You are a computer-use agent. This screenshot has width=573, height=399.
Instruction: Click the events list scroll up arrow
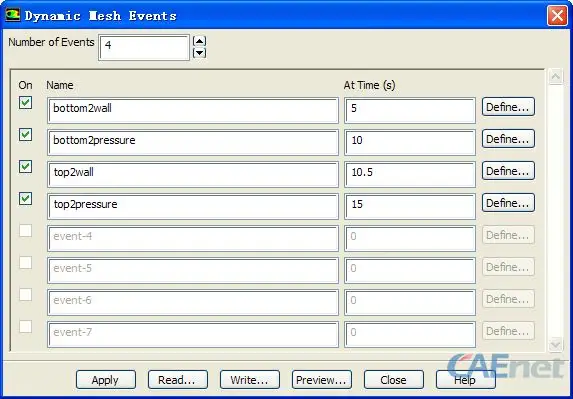tap(555, 77)
